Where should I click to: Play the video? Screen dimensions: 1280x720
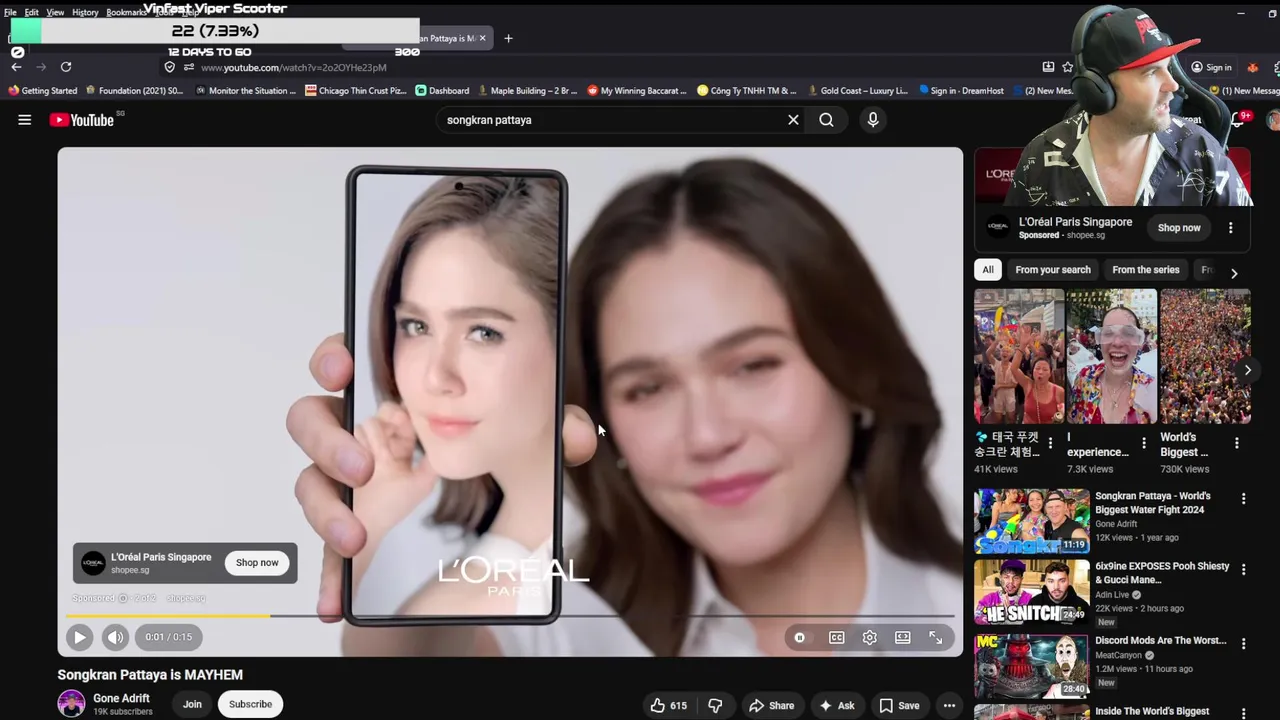pos(79,637)
